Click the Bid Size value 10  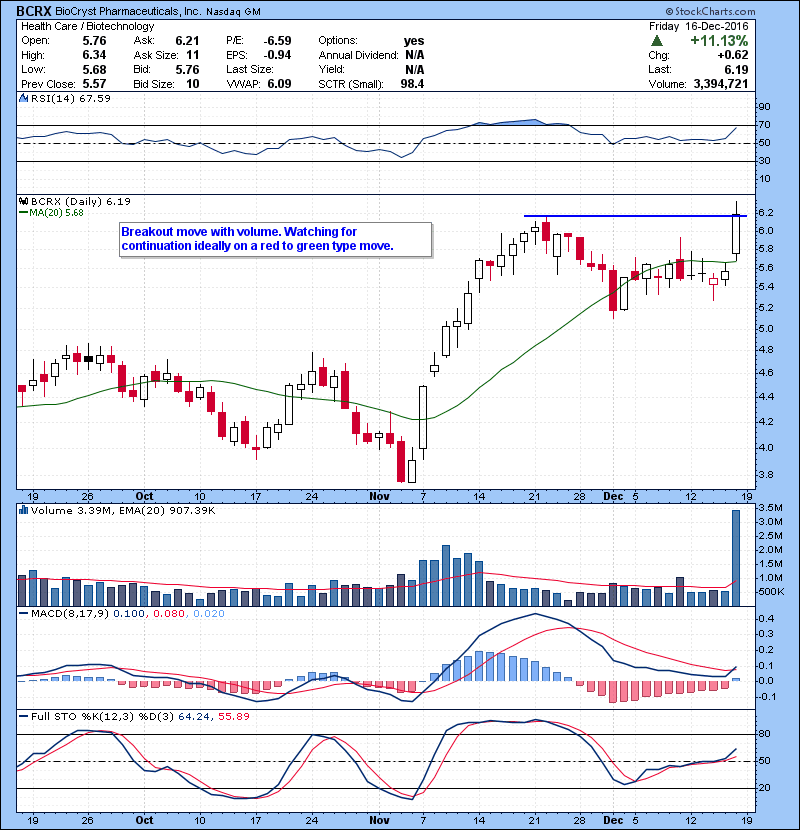point(193,84)
